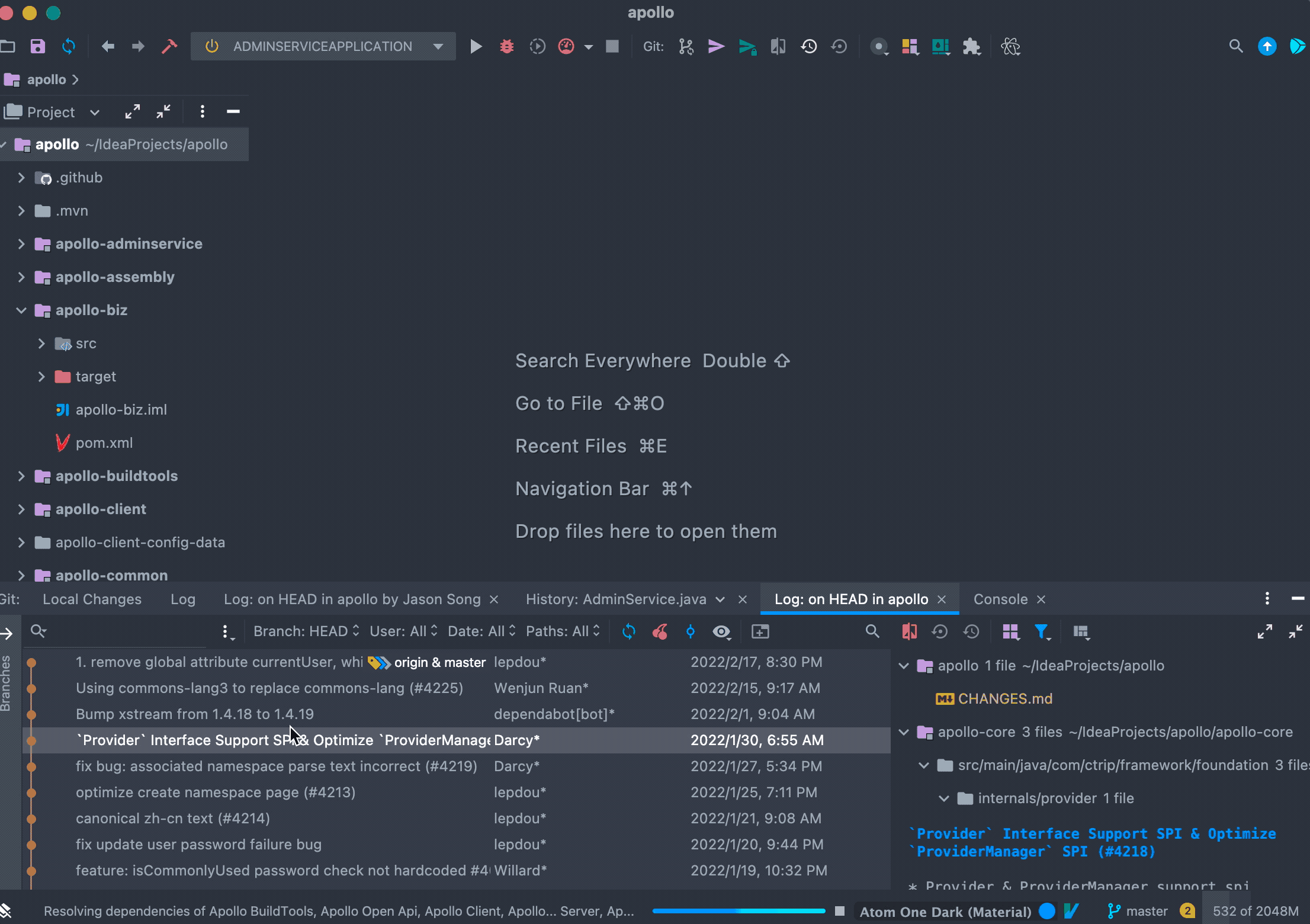Open the ADMINSERVICEAPPLICATION run configuration dropdown

pos(438,46)
